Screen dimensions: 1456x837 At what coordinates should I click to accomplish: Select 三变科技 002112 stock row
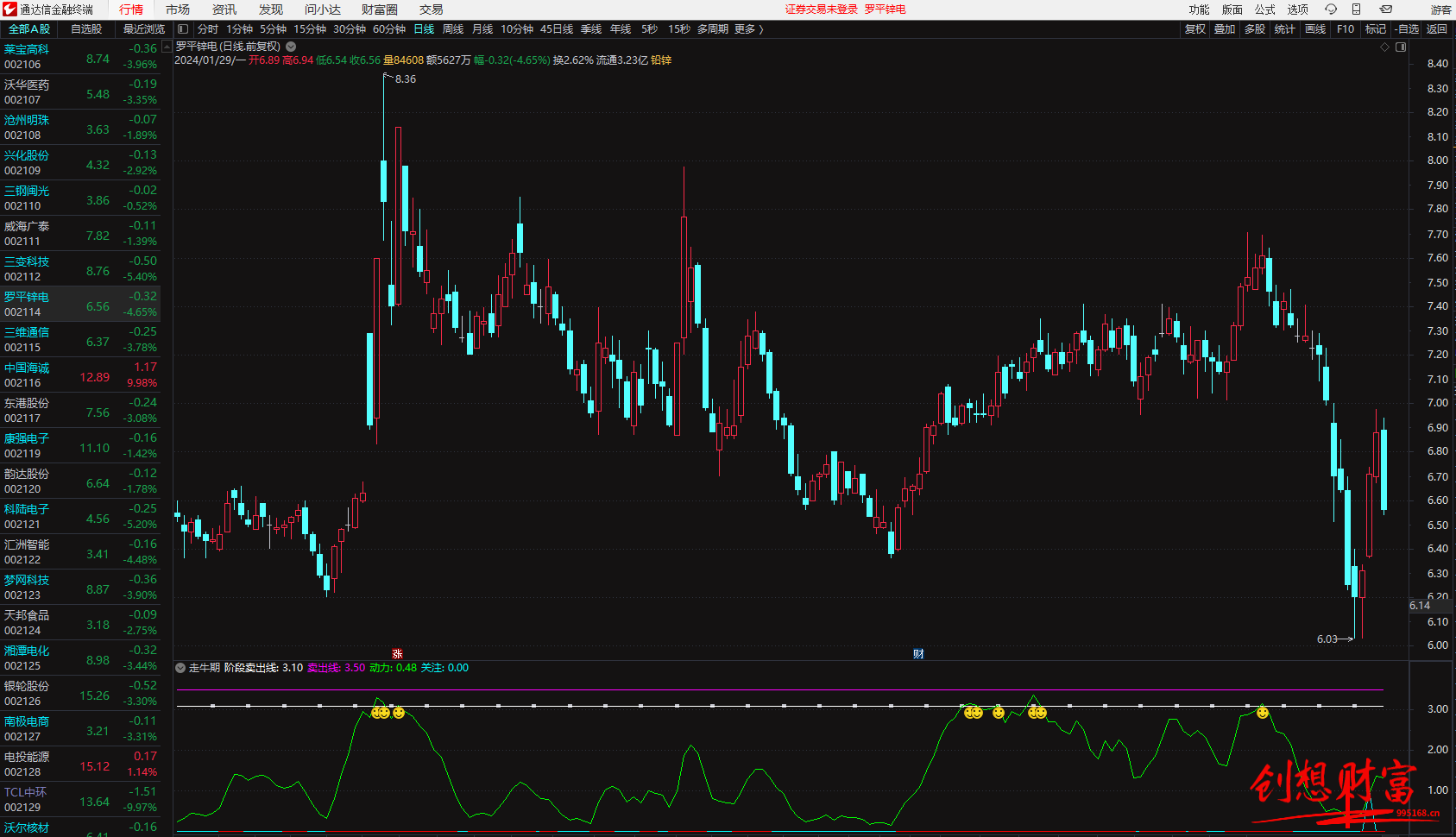point(80,269)
